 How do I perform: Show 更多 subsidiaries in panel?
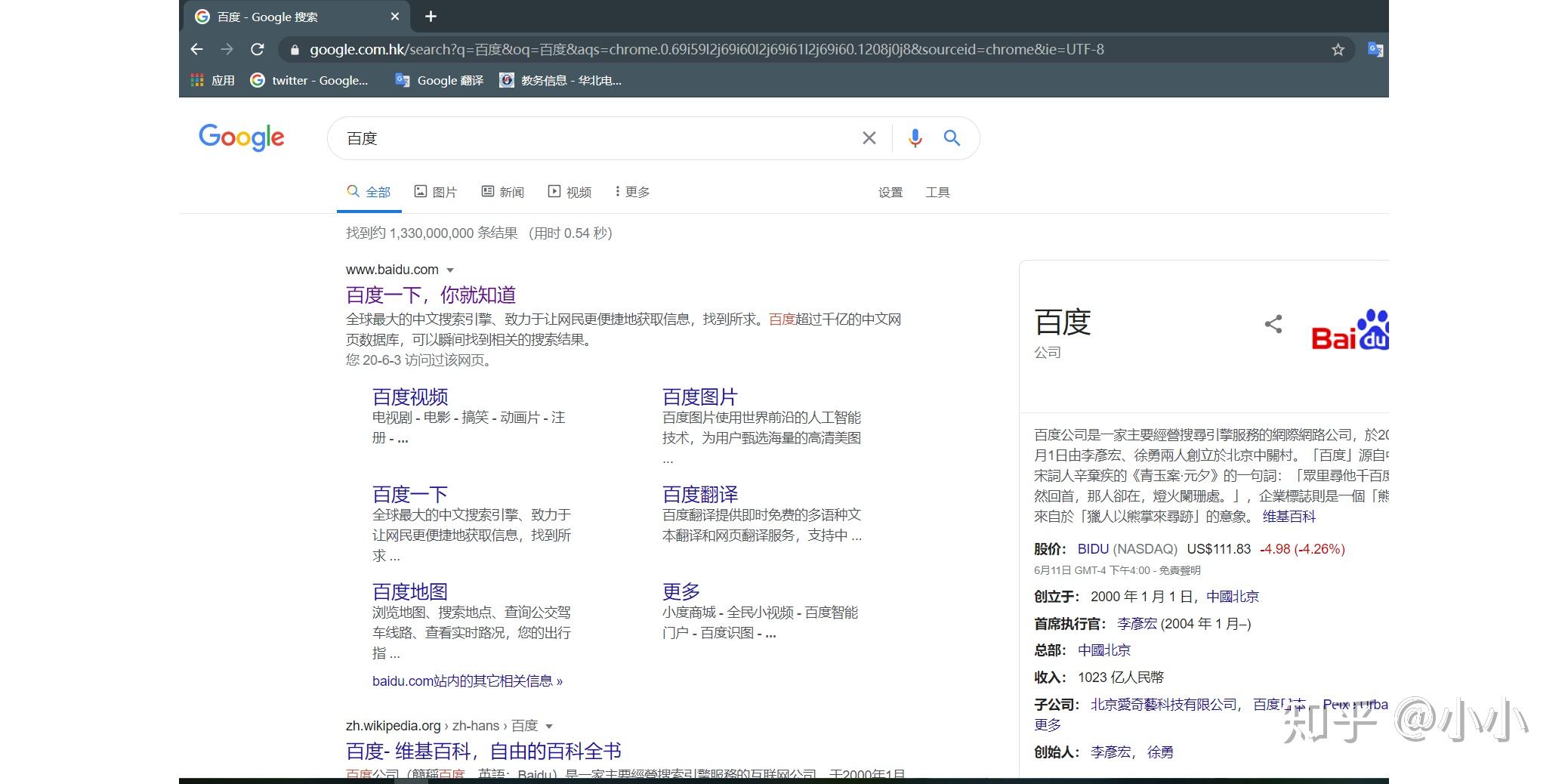pos(1048,725)
